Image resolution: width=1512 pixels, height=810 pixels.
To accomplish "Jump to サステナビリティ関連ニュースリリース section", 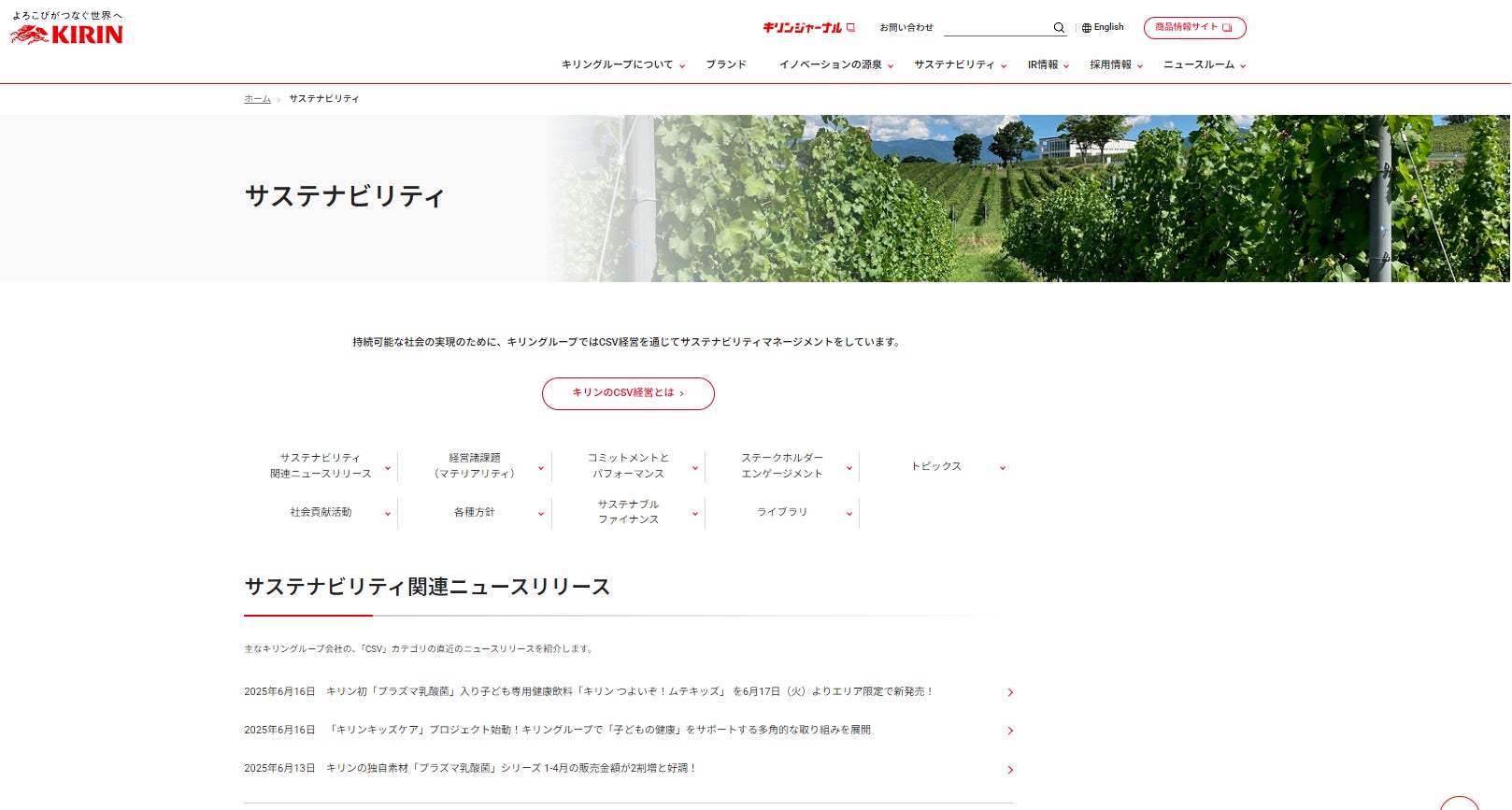I will click(x=321, y=466).
